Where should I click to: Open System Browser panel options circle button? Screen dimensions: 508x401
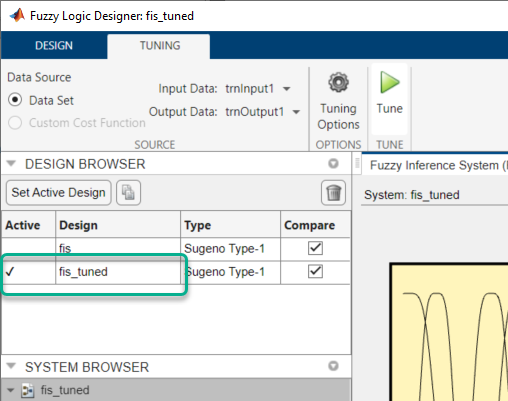tap(333, 366)
